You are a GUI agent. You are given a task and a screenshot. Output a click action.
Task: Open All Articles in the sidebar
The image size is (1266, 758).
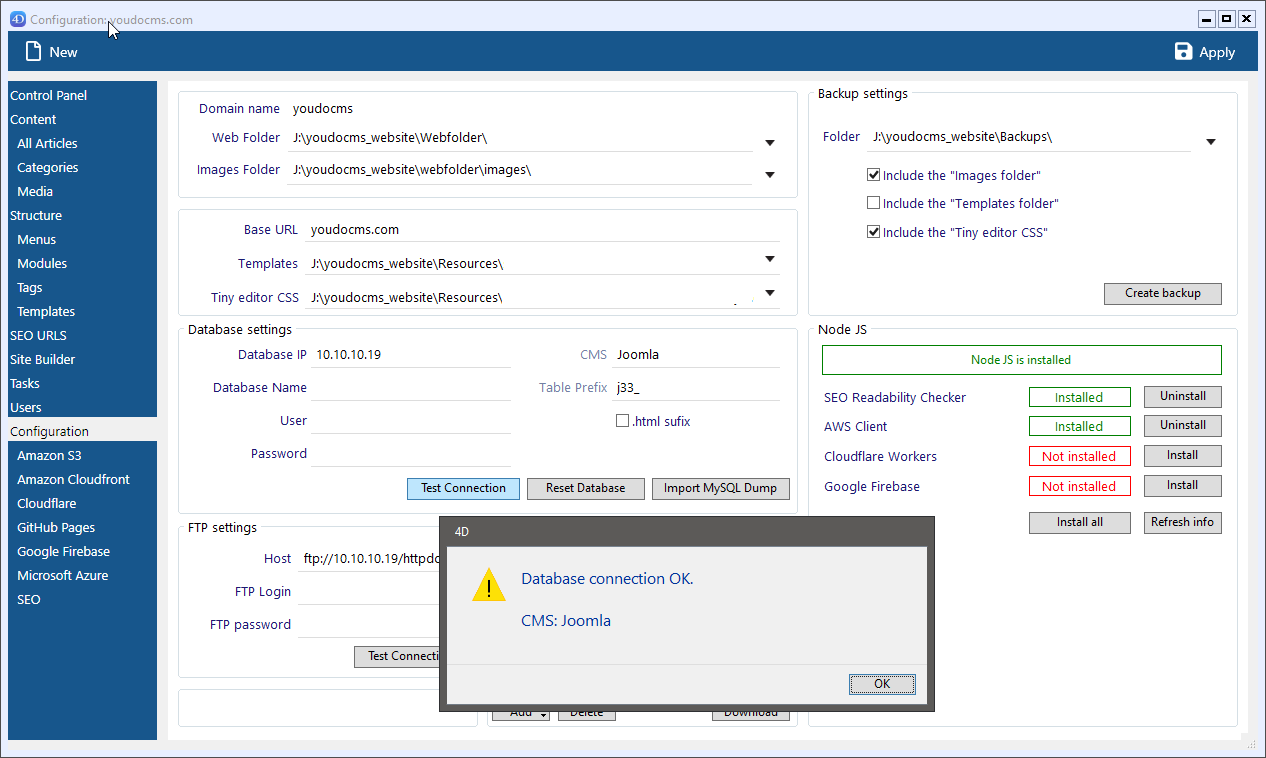click(x=47, y=143)
